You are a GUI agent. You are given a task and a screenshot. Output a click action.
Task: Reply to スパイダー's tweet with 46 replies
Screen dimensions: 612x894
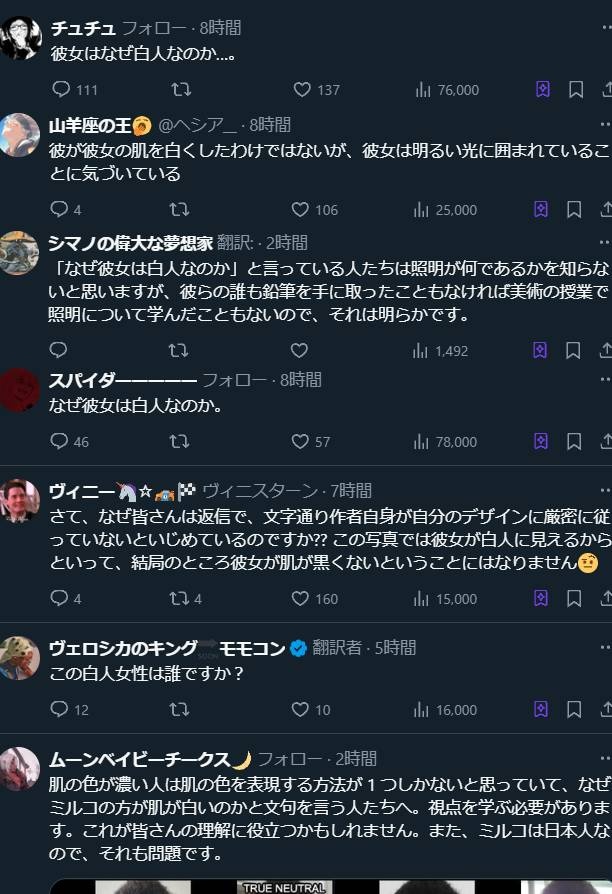coord(69,441)
